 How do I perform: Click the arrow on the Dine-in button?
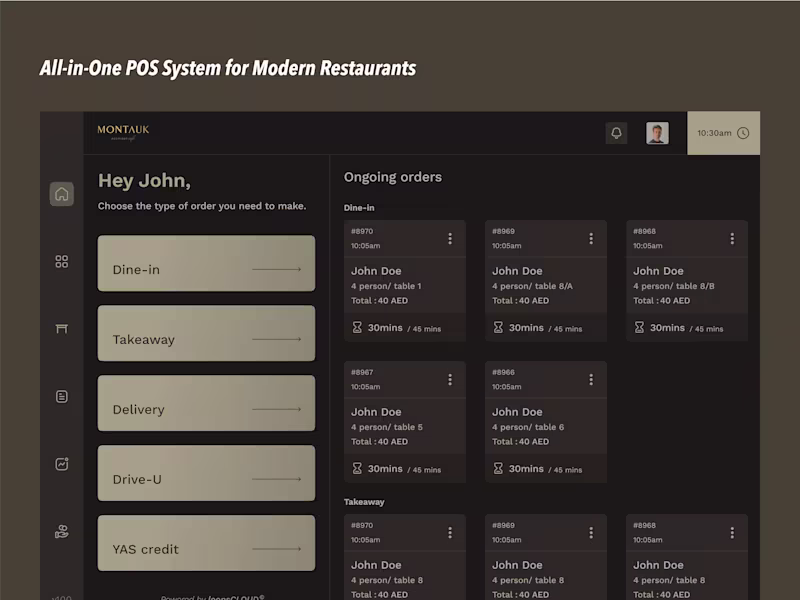277,269
